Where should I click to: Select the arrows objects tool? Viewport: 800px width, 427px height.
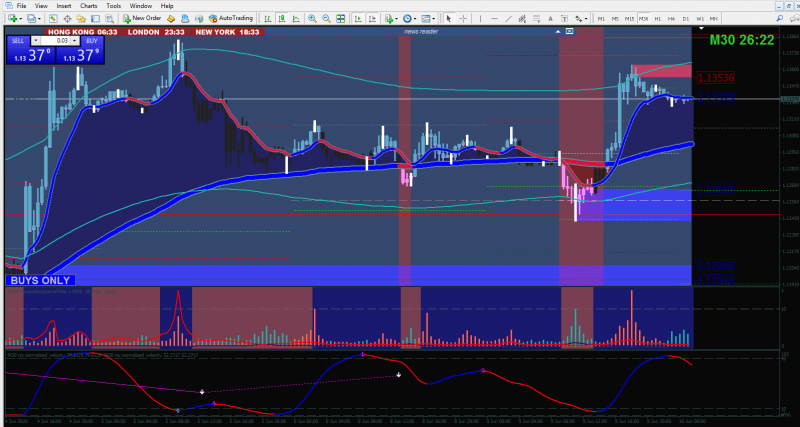point(579,18)
